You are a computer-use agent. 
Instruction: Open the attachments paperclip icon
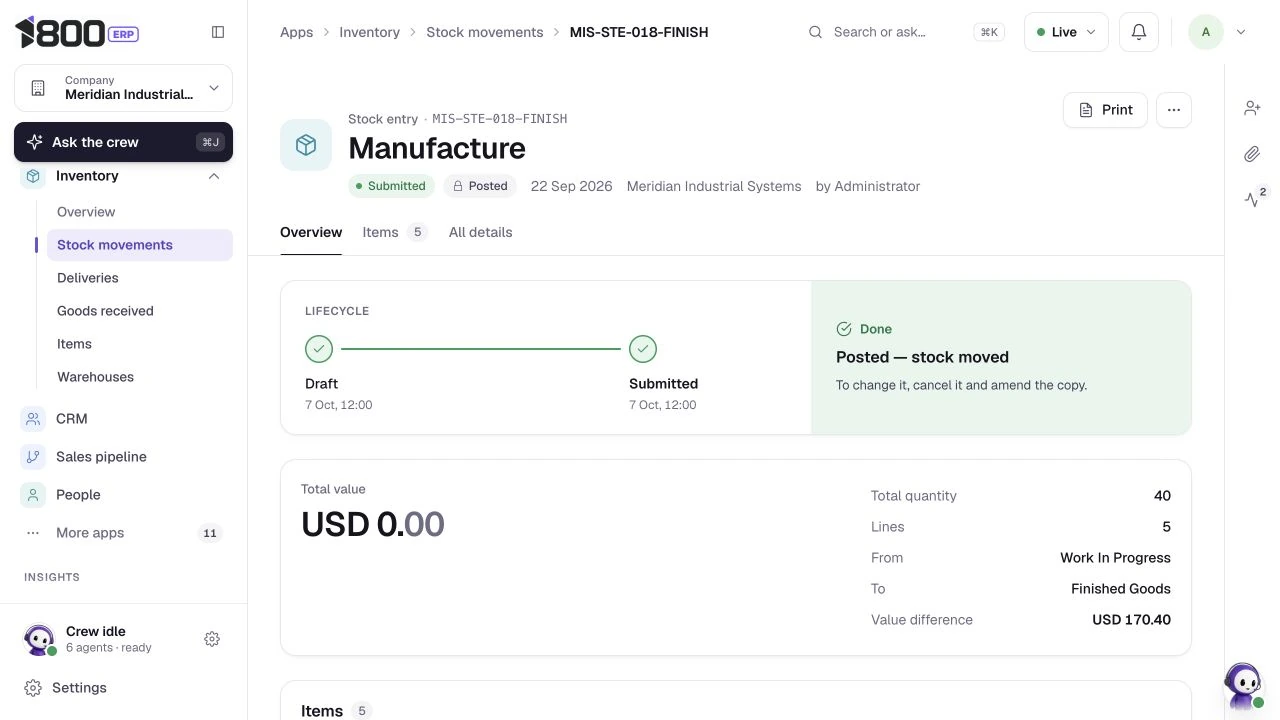pyautogui.click(x=1252, y=154)
